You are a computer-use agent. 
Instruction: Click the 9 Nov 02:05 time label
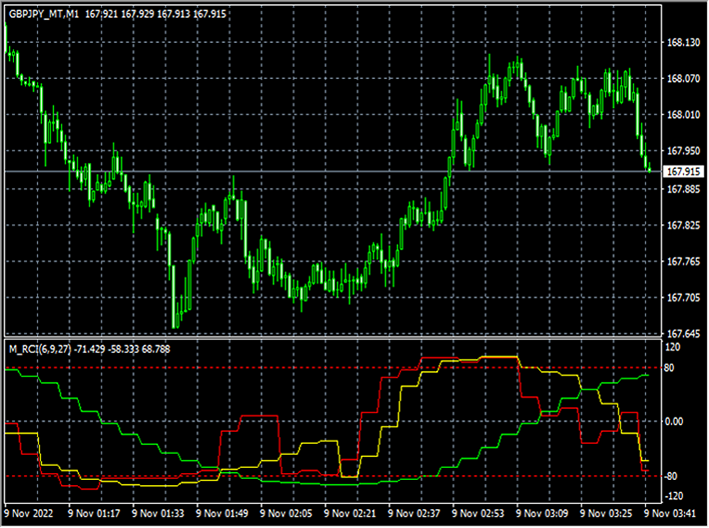tap(286, 514)
